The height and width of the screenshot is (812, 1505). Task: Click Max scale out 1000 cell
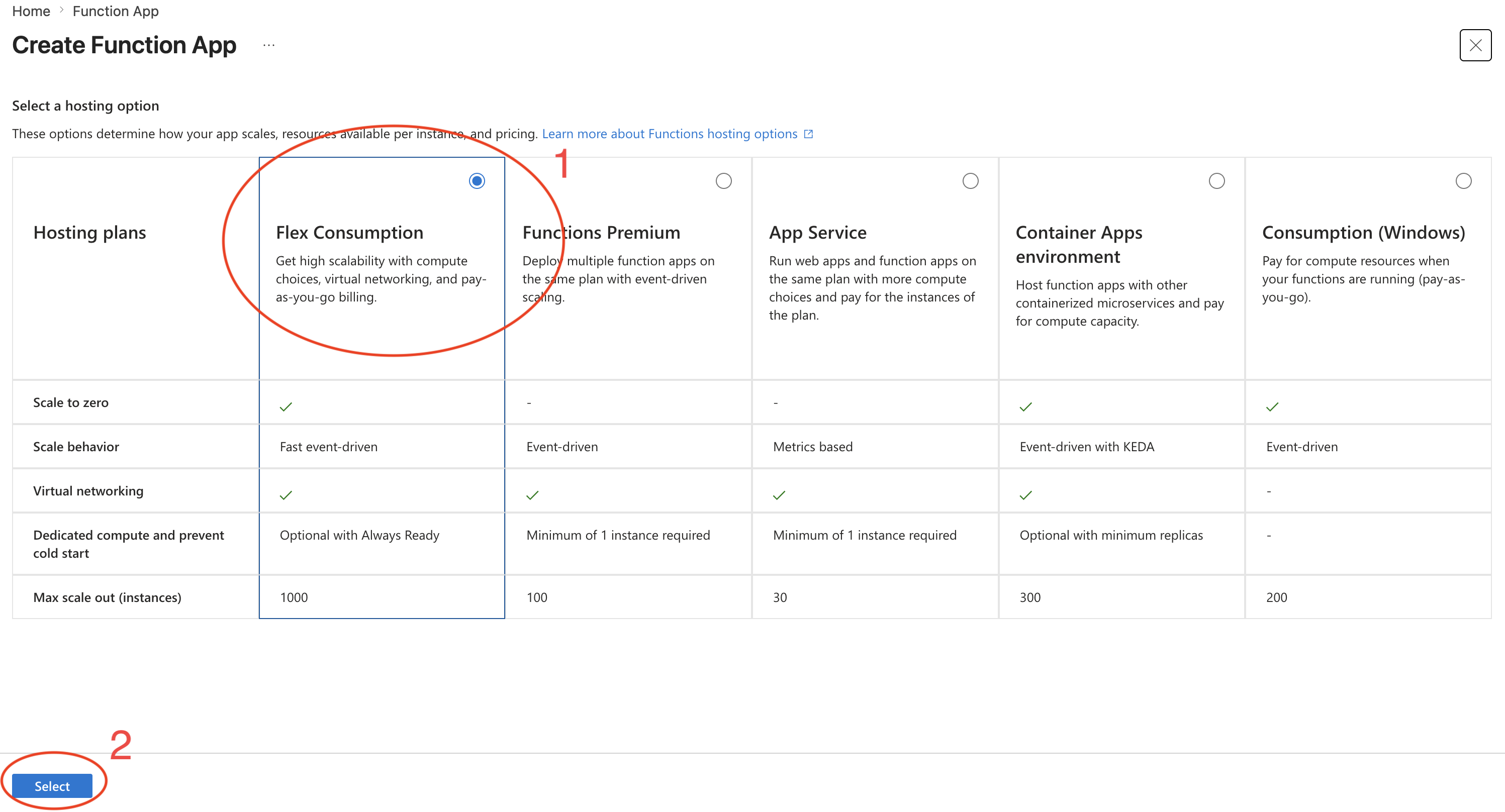(294, 597)
